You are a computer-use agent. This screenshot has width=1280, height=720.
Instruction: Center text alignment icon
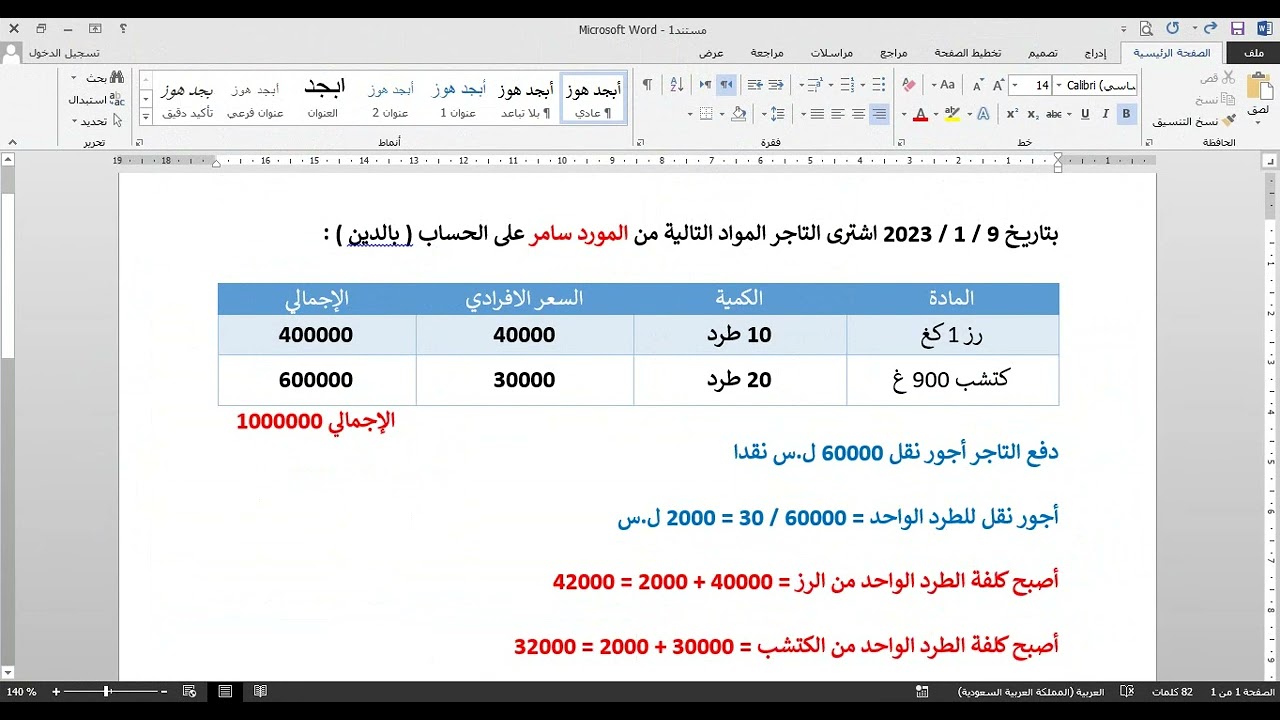tap(859, 114)
